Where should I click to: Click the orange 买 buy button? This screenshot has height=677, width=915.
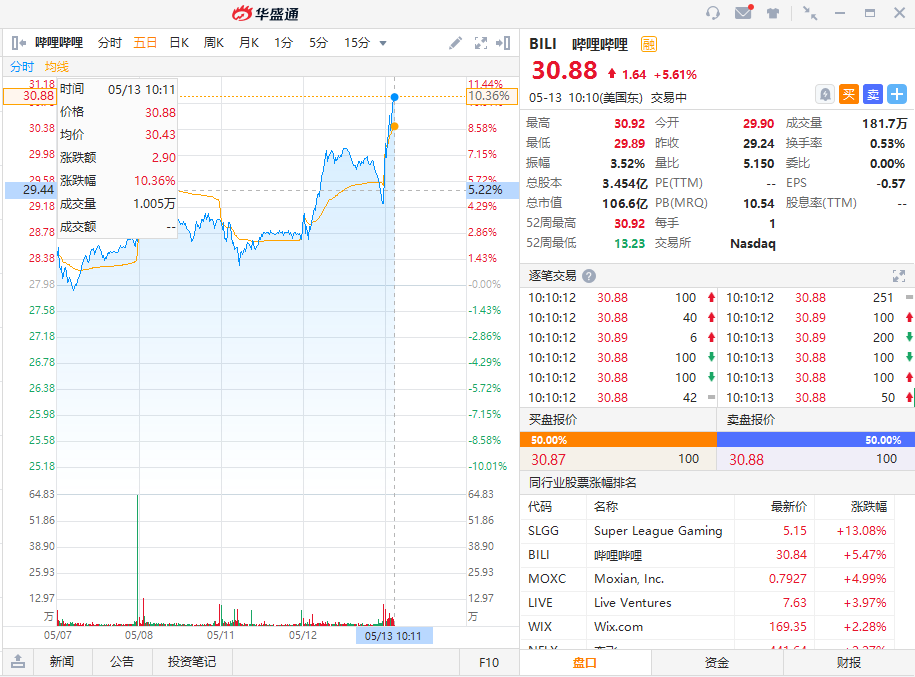[849, 94]
